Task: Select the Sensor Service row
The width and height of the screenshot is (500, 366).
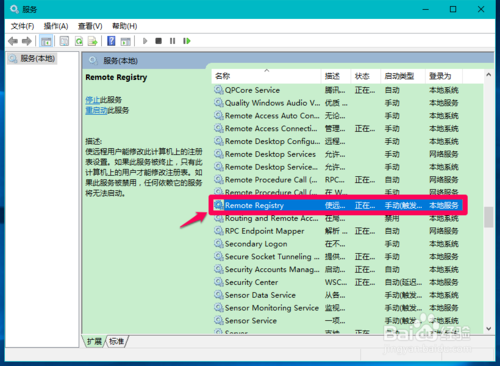Action: [337, 321]
